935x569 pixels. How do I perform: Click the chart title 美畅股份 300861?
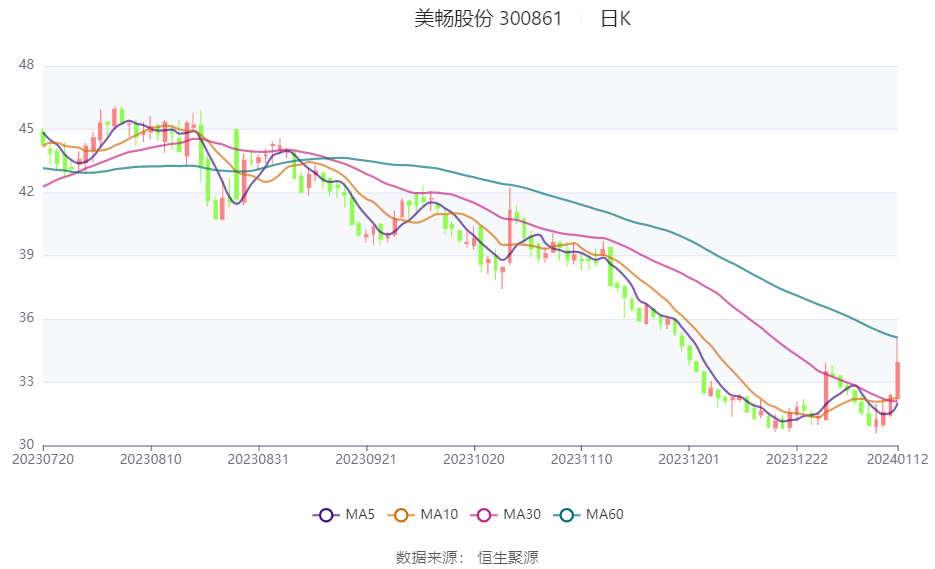click(x=488, y=18)
